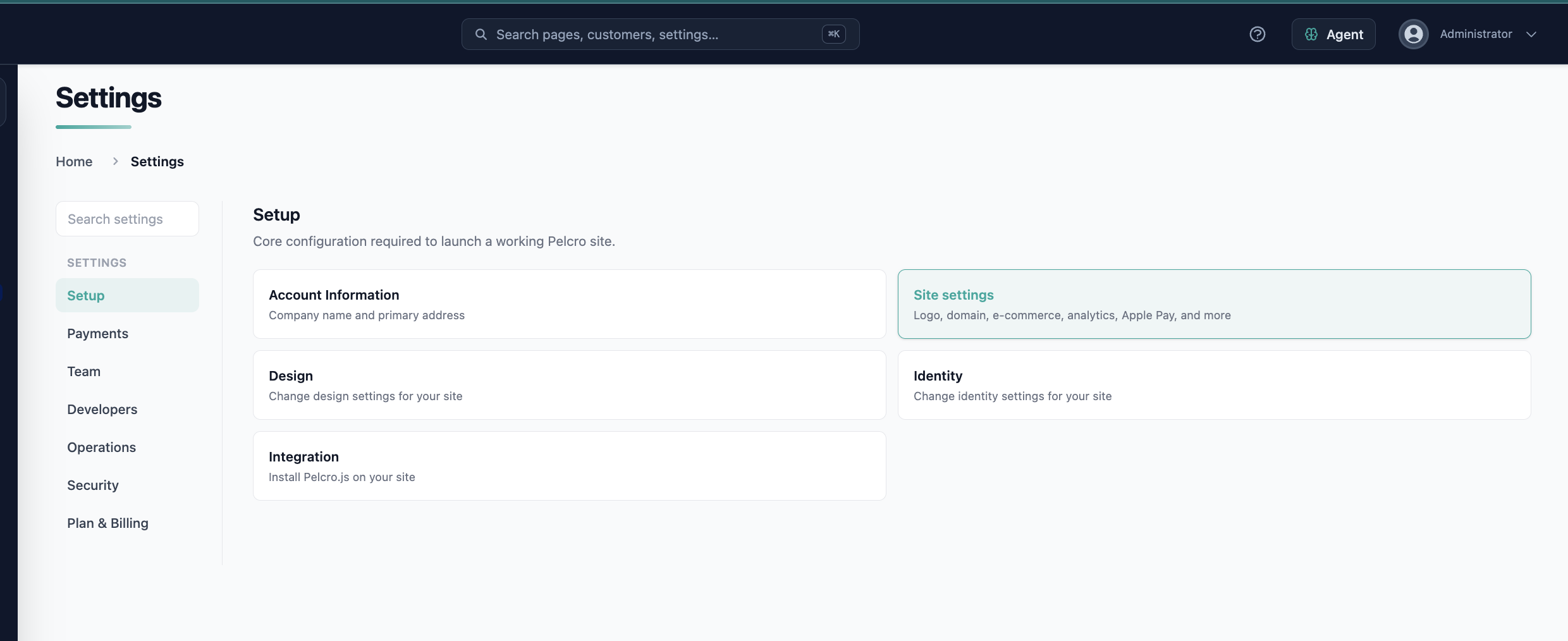Click the Administrator profile avatar
Viewport: 1568px width, 641px height.
(x=1413, y=34)
